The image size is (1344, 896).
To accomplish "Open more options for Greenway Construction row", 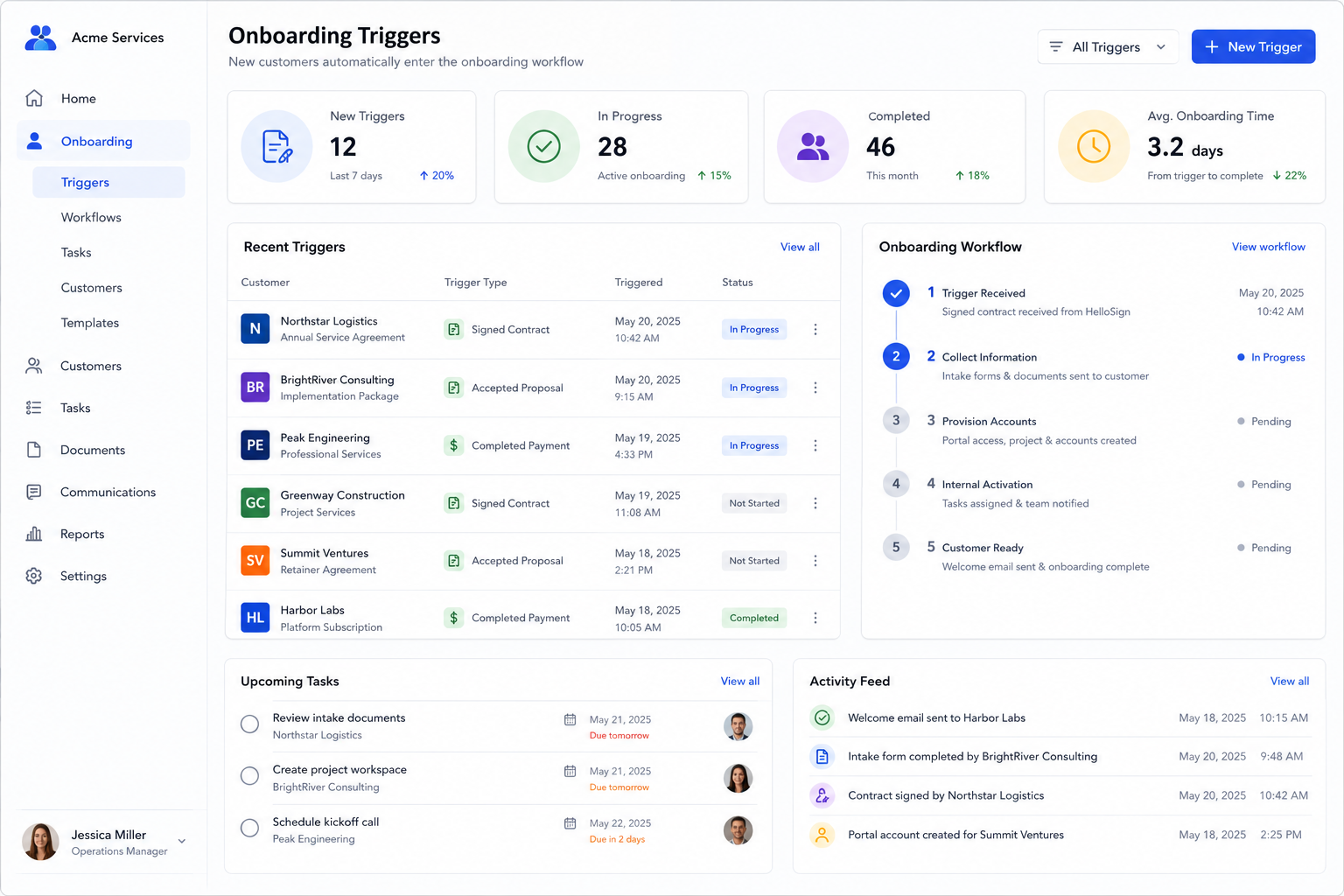I will [815, 503].
